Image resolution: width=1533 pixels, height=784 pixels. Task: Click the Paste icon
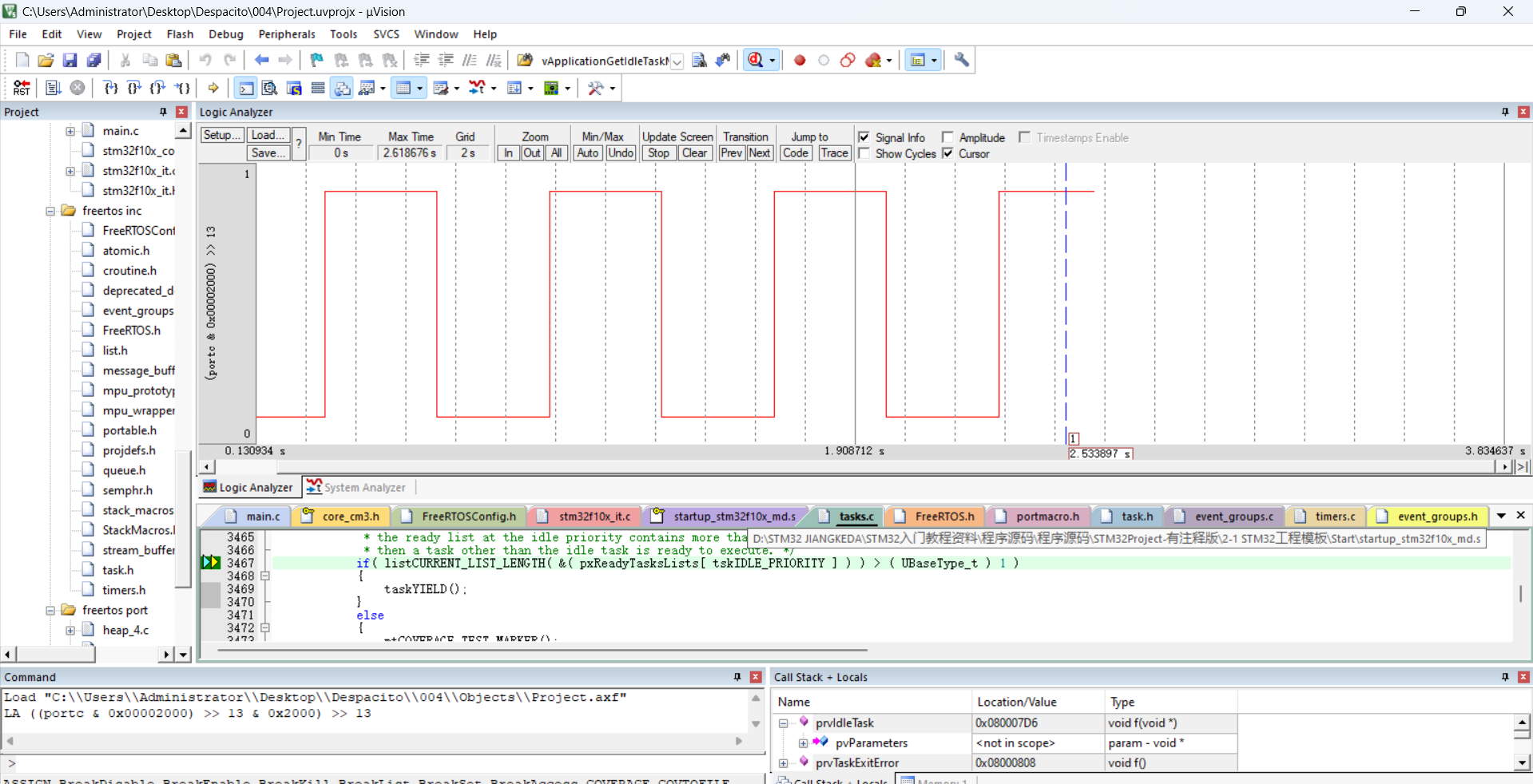point(173,60)
